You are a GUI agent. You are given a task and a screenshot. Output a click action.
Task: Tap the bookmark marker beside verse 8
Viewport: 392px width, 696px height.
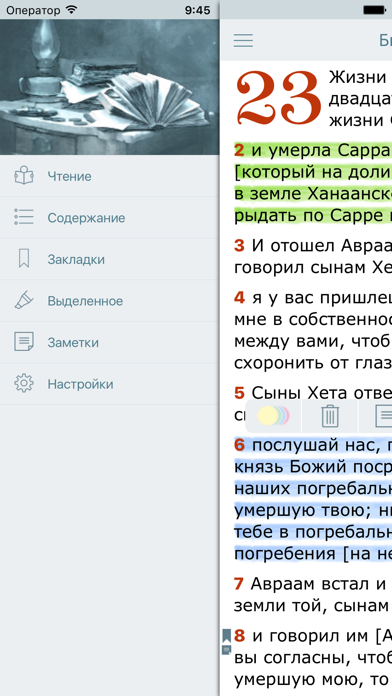click(226, 636)
